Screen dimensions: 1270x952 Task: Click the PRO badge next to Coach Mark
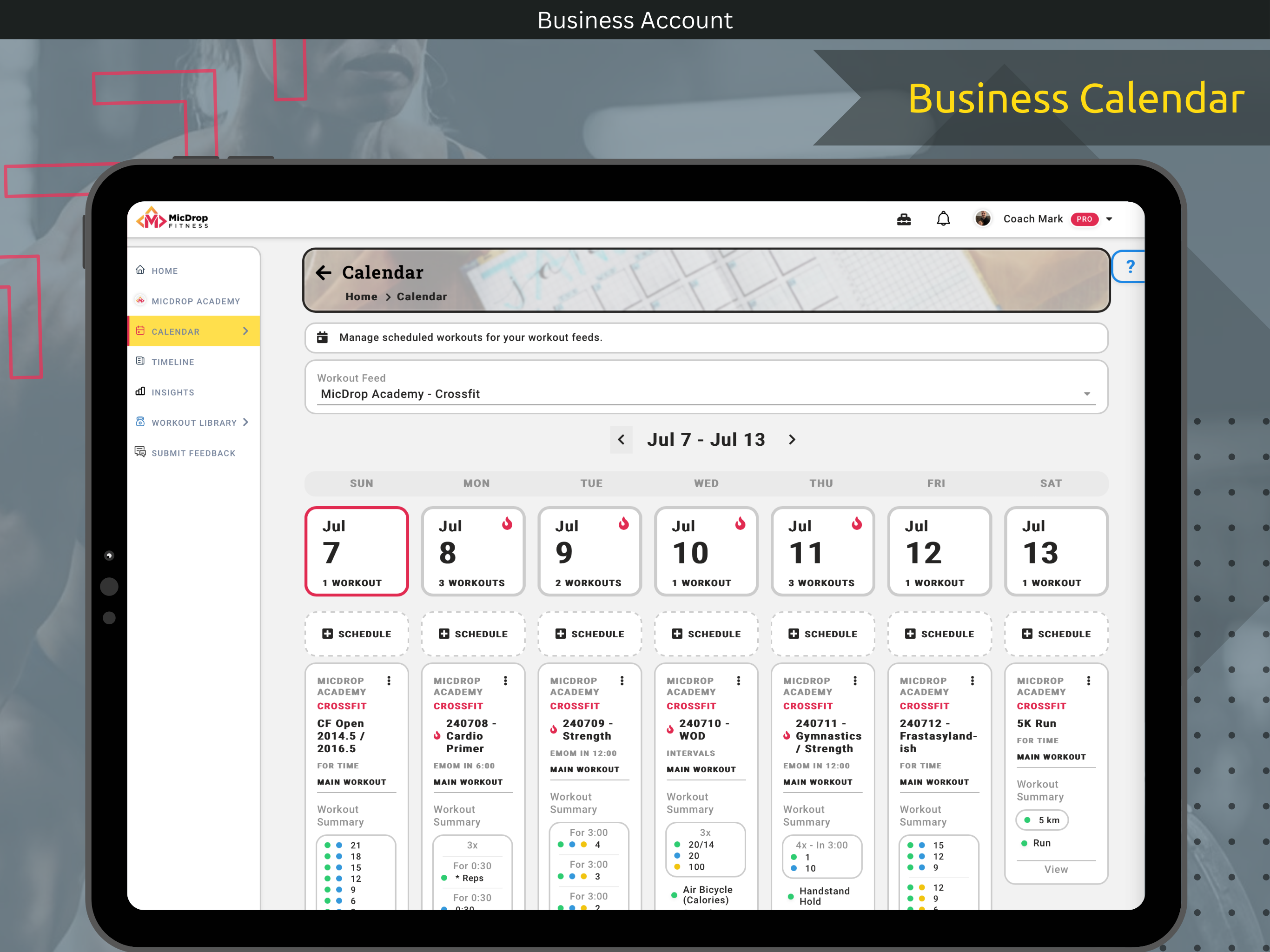1084,219
